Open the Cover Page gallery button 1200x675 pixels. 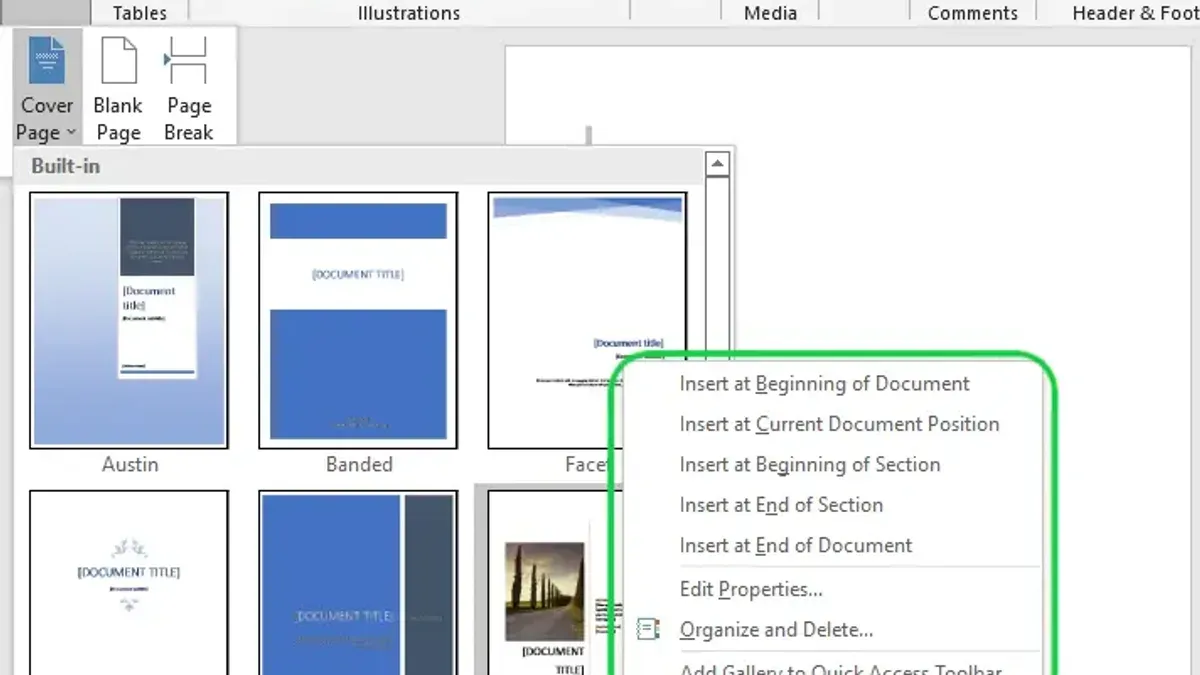tap(46, 87)
